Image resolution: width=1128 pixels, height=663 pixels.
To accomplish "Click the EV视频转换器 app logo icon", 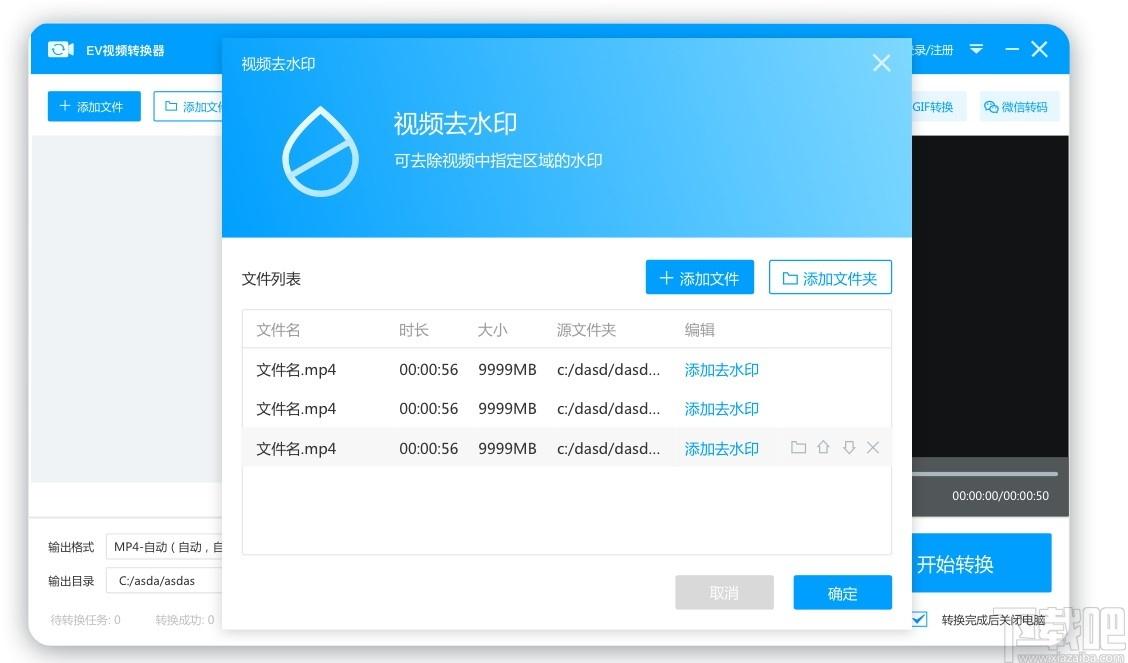I will [61, 50].
